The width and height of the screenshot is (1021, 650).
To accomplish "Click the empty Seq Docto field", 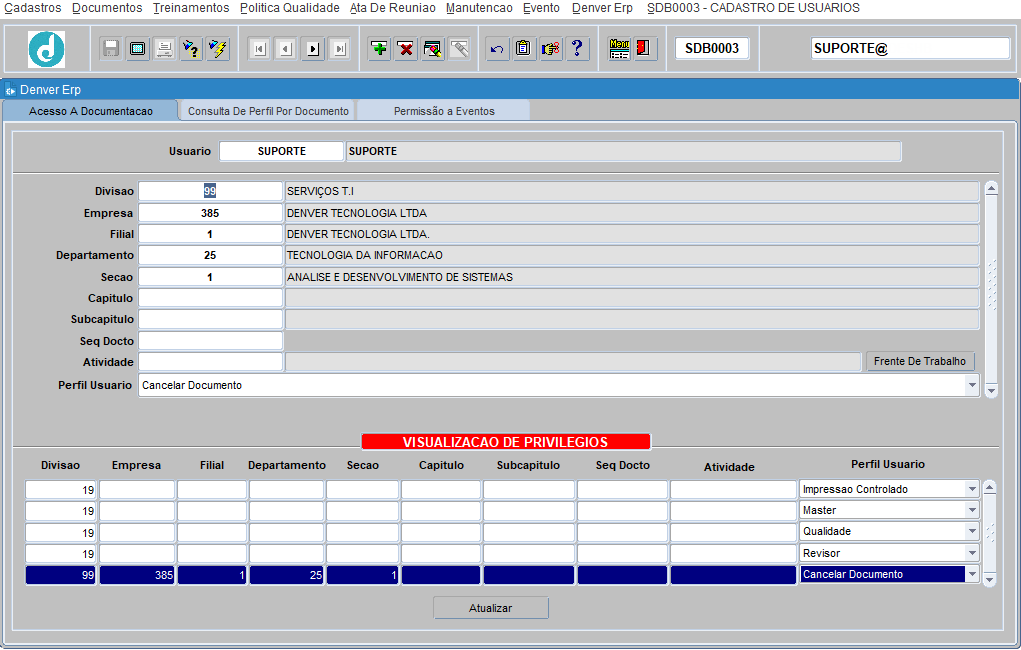I will click(210, 341).
